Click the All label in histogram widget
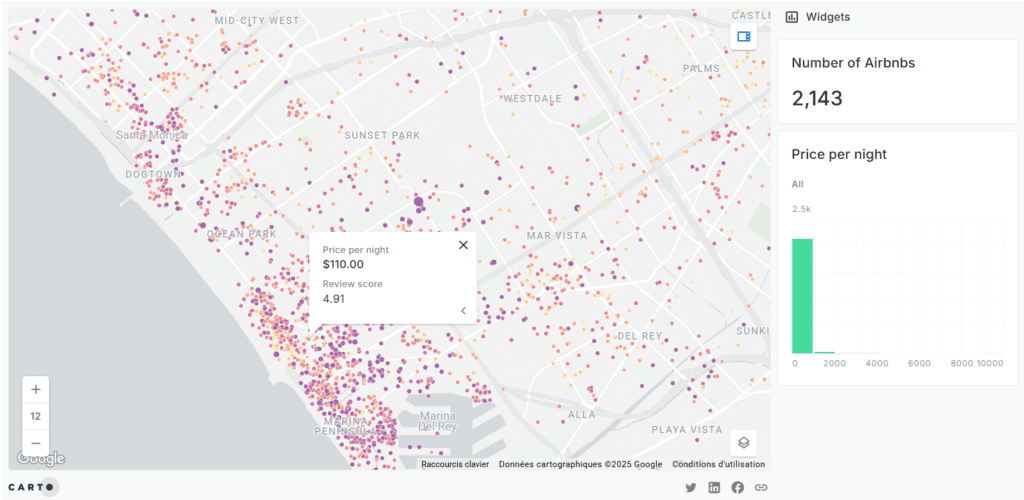This screenshot has width=1024, height=500. coord(797,184)
